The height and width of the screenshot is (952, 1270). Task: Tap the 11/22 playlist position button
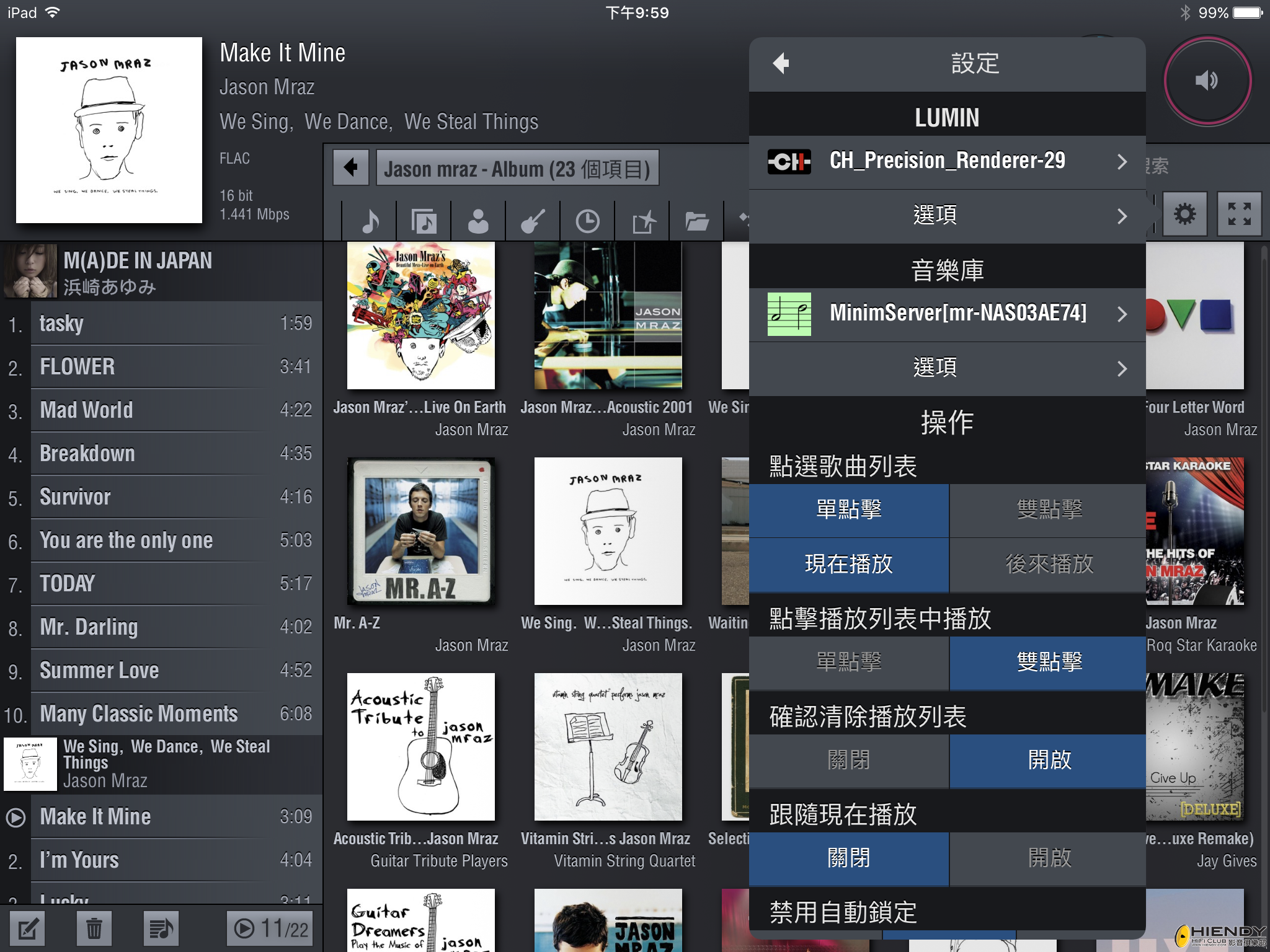[271, 928]
